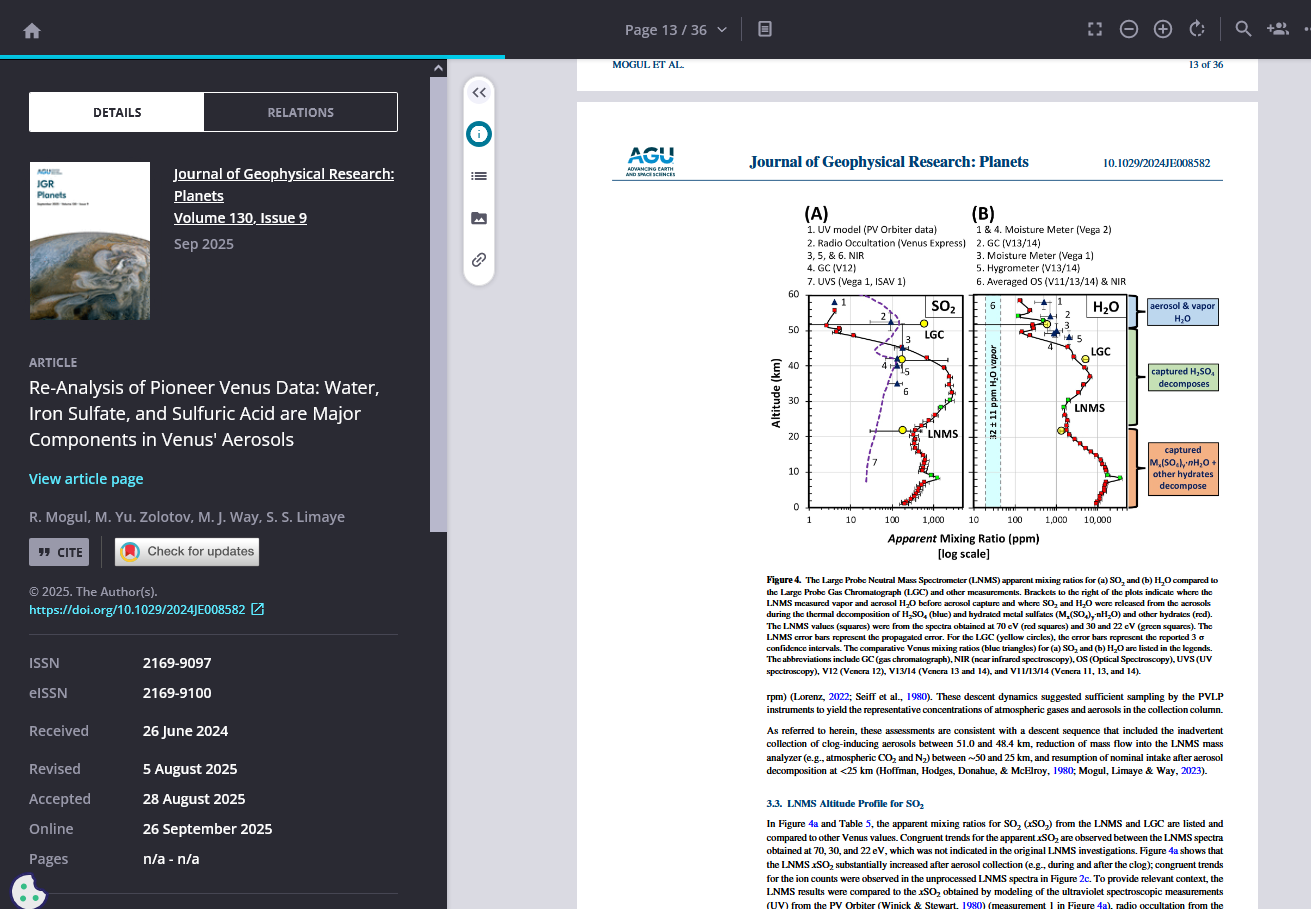Open the page thumbnails view icon
The height and width of the screenshot is (909, 1311).
[x=765, y=29]
